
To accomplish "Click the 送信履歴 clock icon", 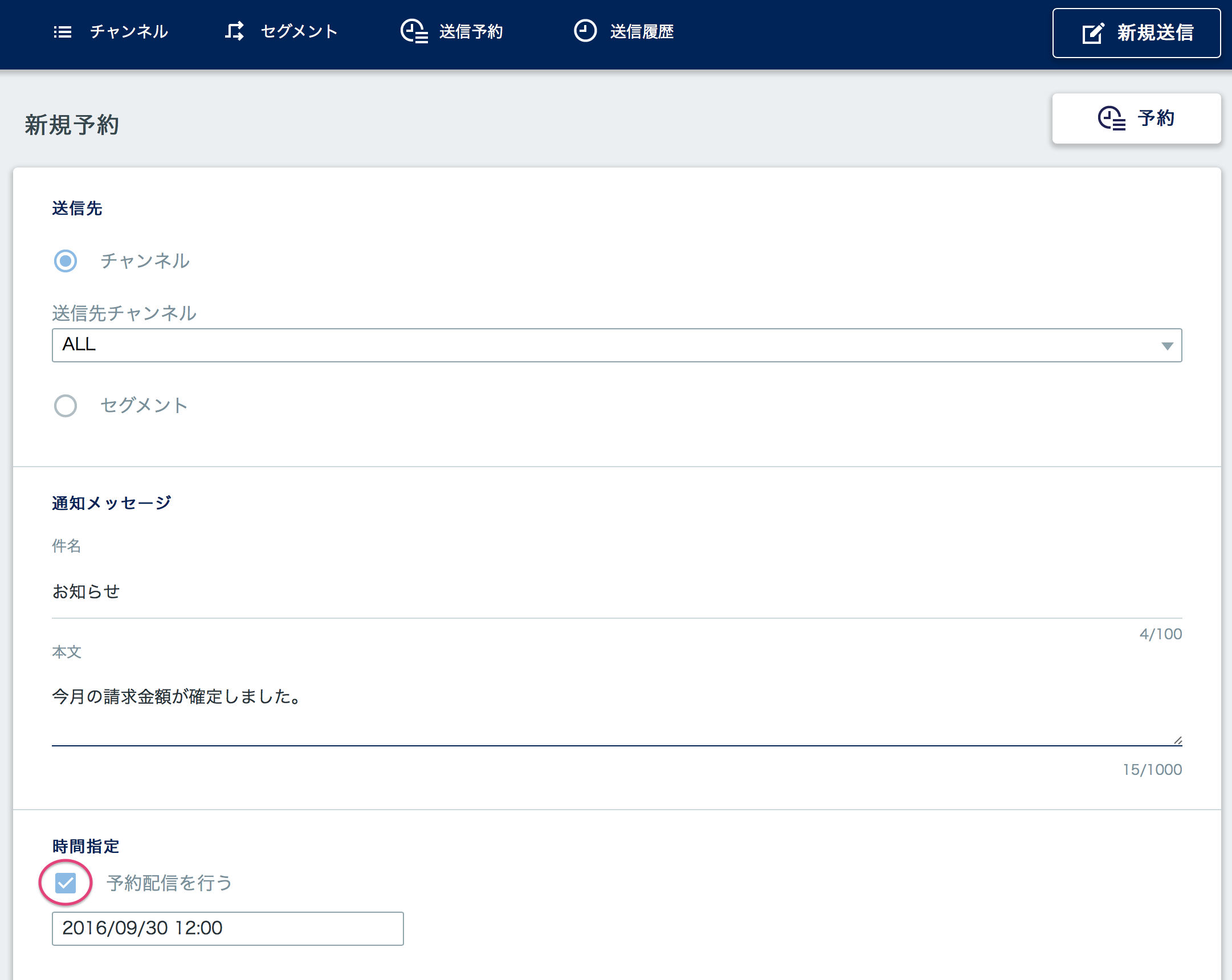I will pos(585,31).
